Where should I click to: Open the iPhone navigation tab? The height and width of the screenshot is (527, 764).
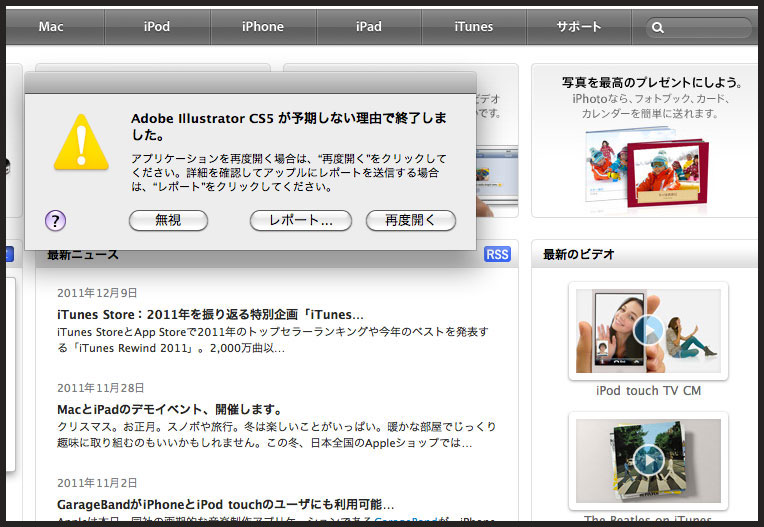(x=263, y=26)
